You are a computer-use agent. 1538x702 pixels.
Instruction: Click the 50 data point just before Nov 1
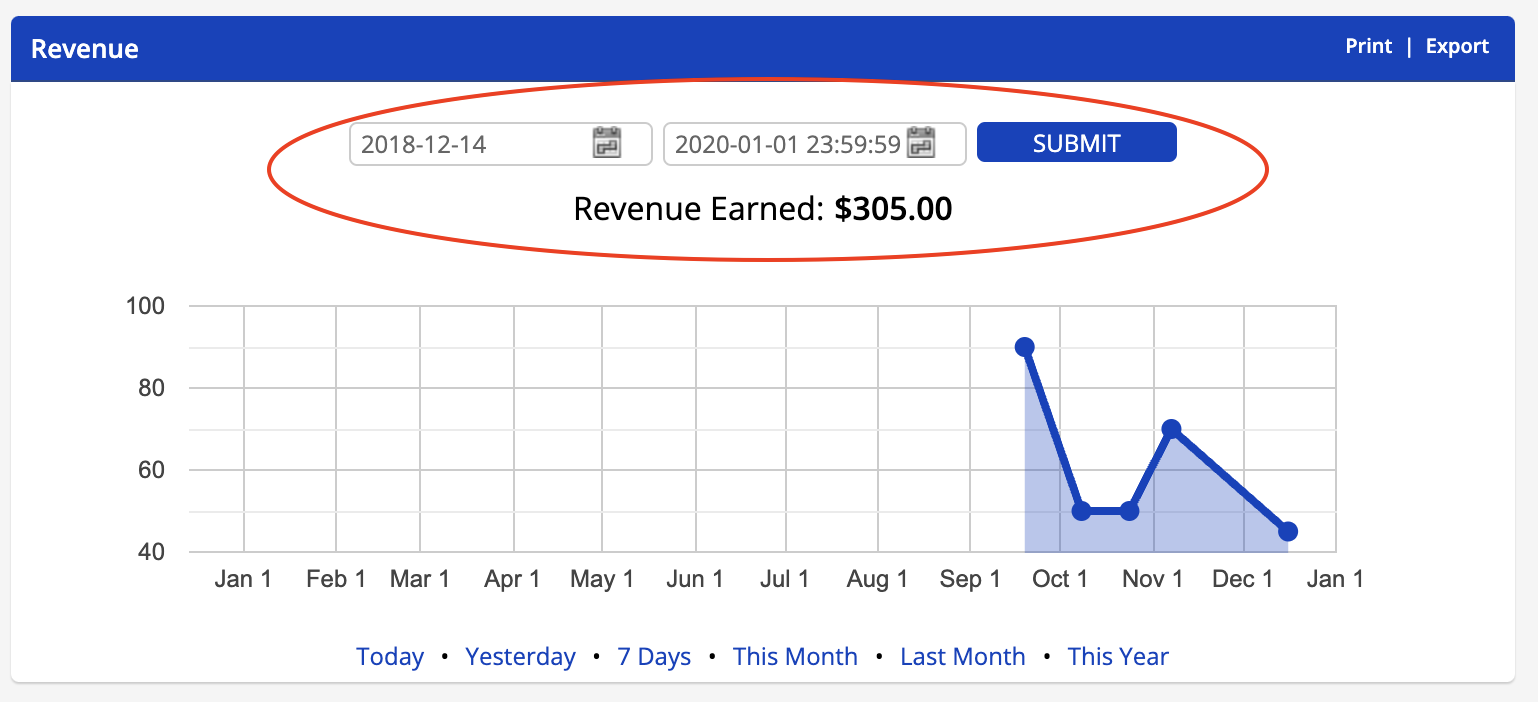(x=1130, y=511)
